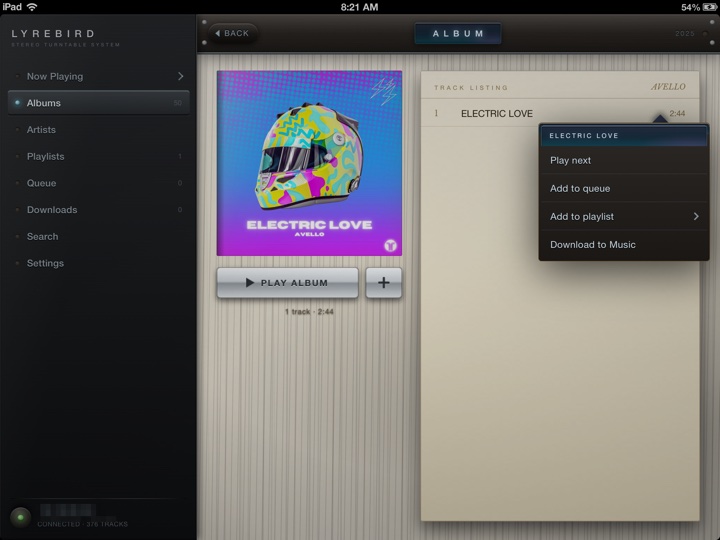
Task: Click the 2025 year label in header
Action: [x=685, y=34]
